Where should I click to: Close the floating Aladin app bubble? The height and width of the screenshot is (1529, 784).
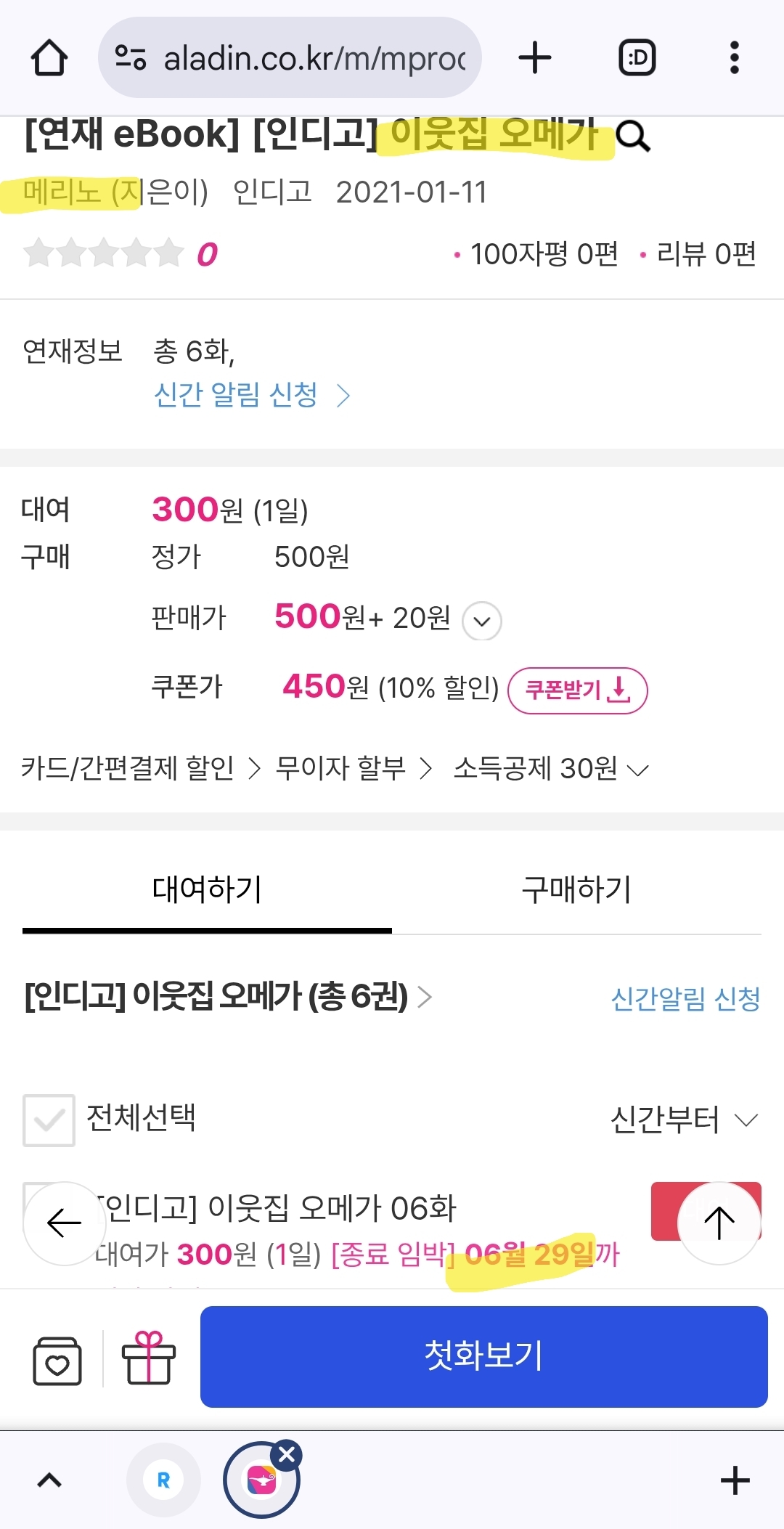coord(287,1454)
